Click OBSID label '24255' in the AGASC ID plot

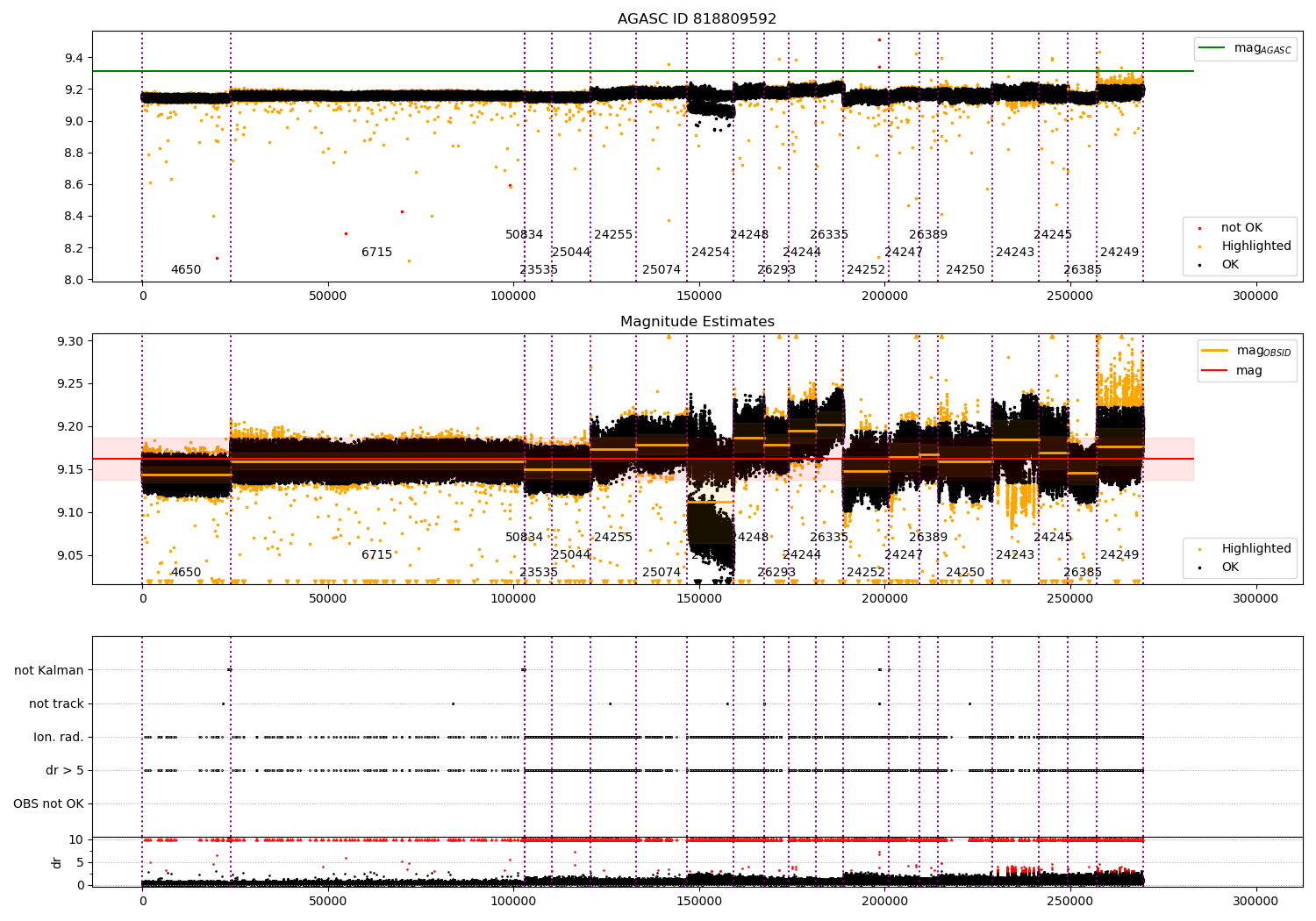[613, 235]
